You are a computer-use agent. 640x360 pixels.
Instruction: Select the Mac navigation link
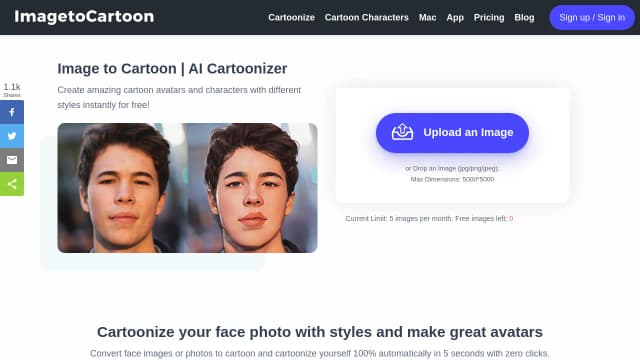pos(427,18)
